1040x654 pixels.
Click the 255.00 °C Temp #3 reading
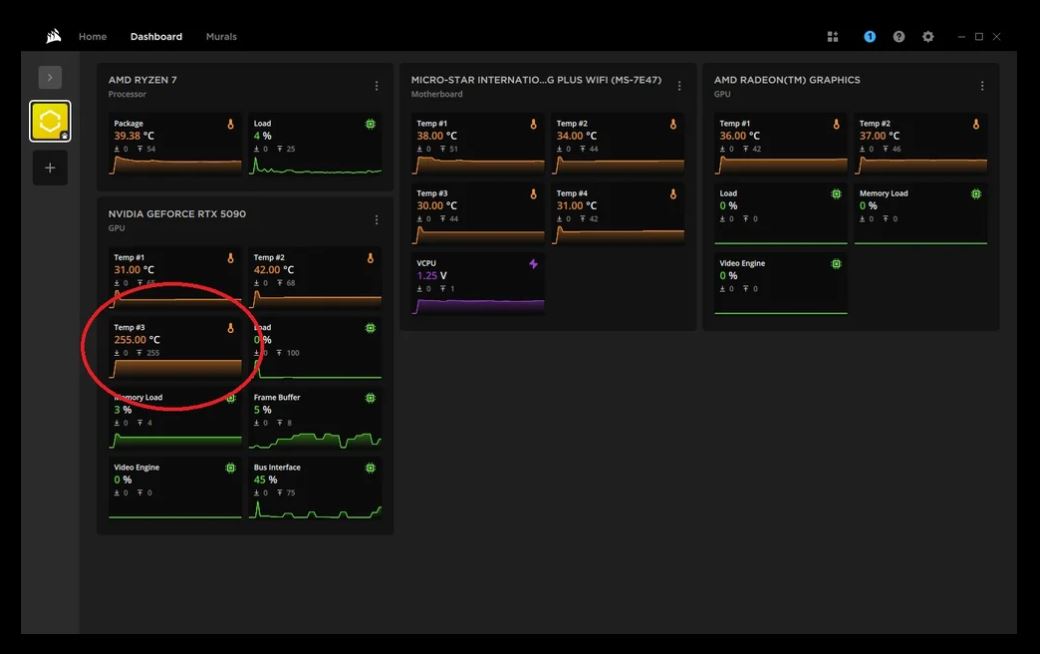[137, 340]
